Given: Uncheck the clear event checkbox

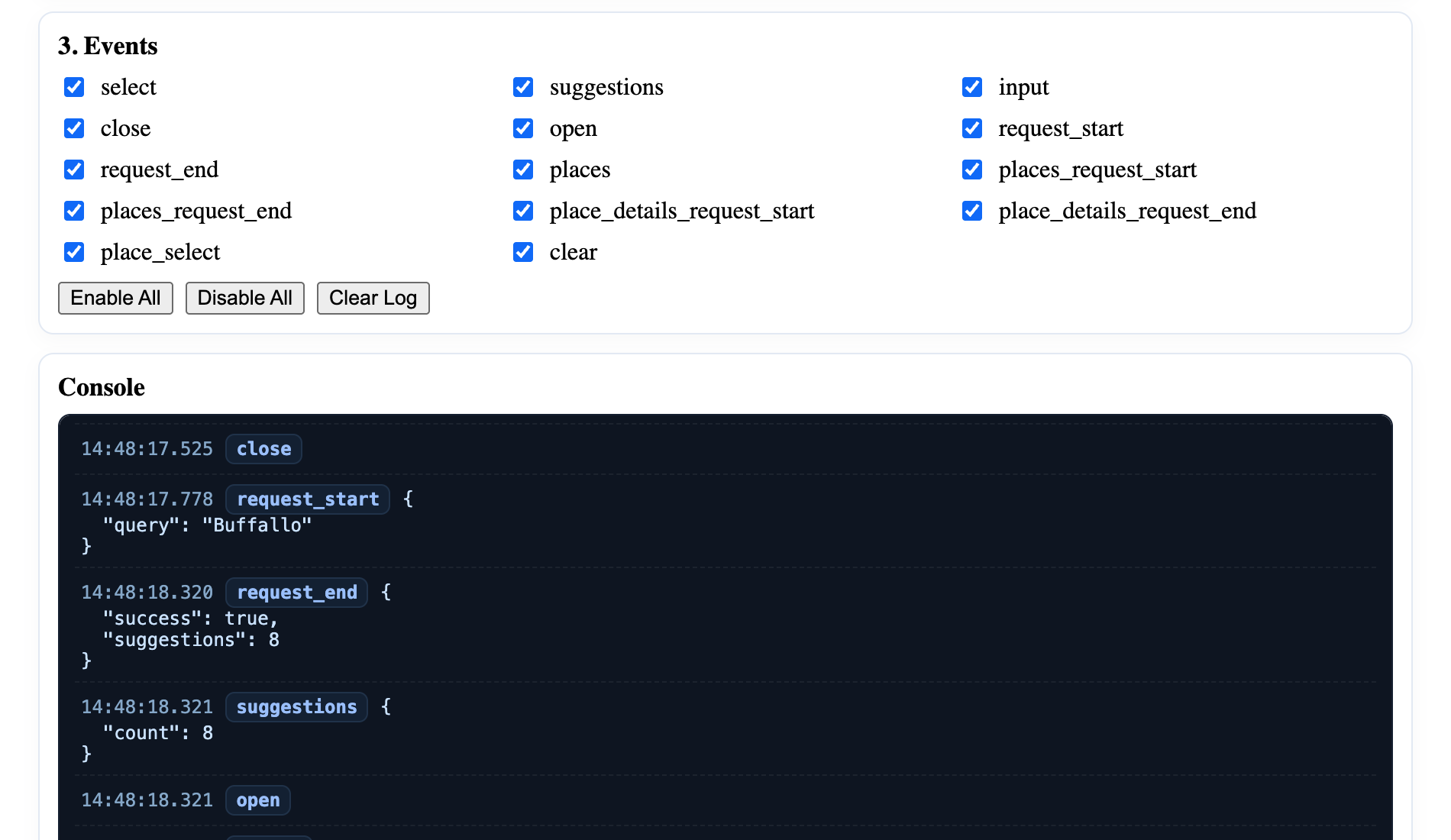Looking at the screenshot, I should coord(523,252).
